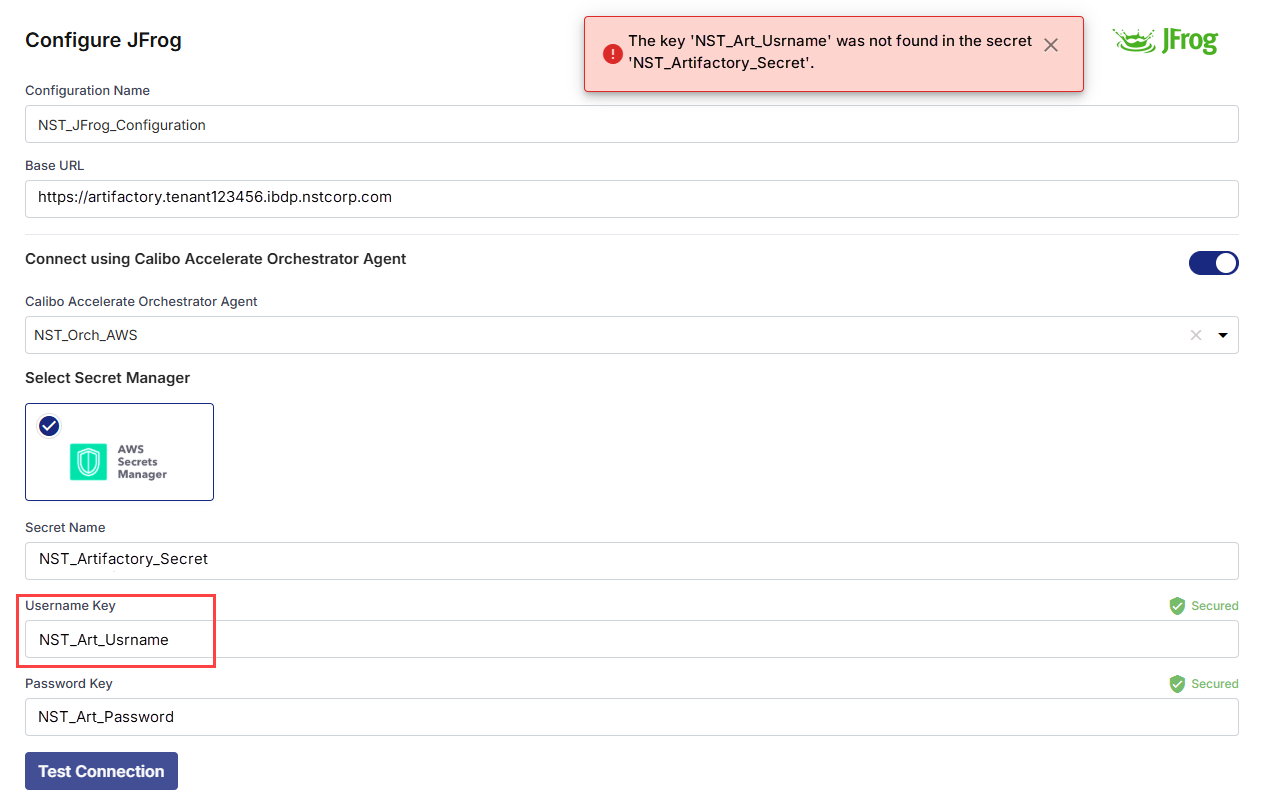Disable Connect using Calibo Accelerate Orchestrator Agent
Screen dimensions: 1263x800
(1213, 263)
